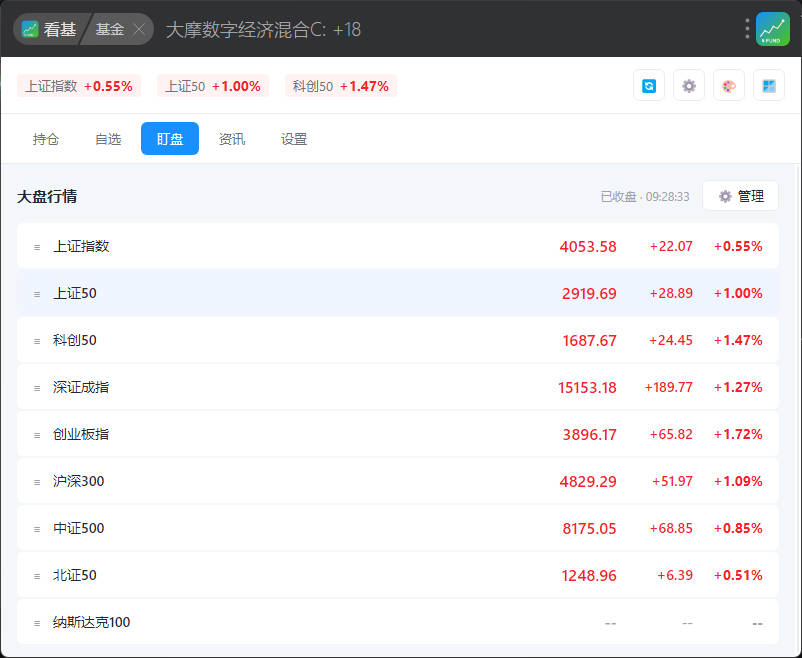Click the change +65.82
This screenshot has width=802, height=658.
671,434
